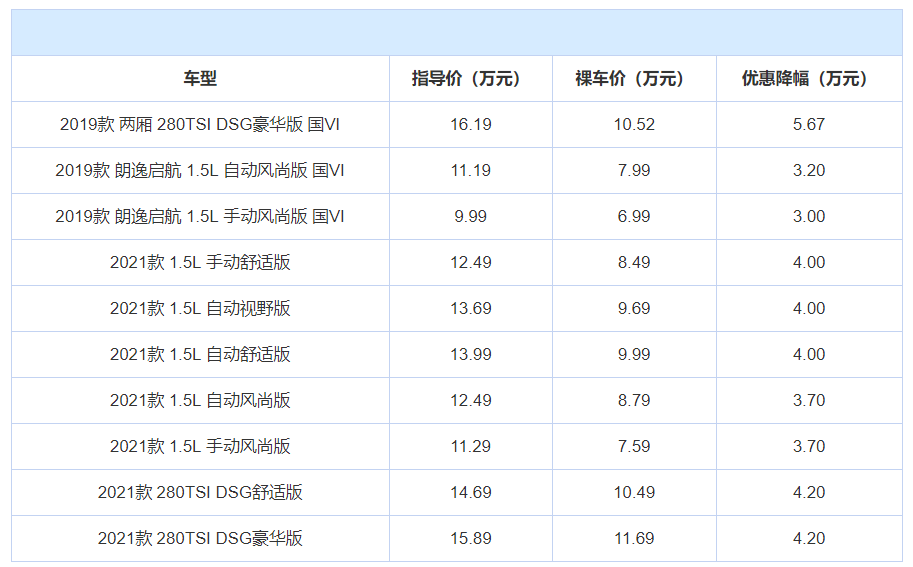Click bare car price 11.69
Image resolution: width=913 pixels, height=567 pixels.
(x=634, y=538)
